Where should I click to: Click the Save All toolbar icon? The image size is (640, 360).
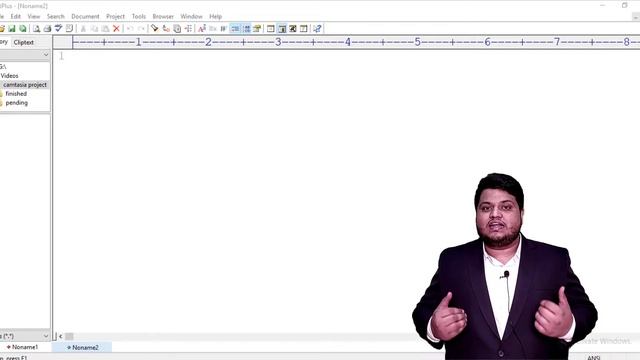click(x=23, y=29)
